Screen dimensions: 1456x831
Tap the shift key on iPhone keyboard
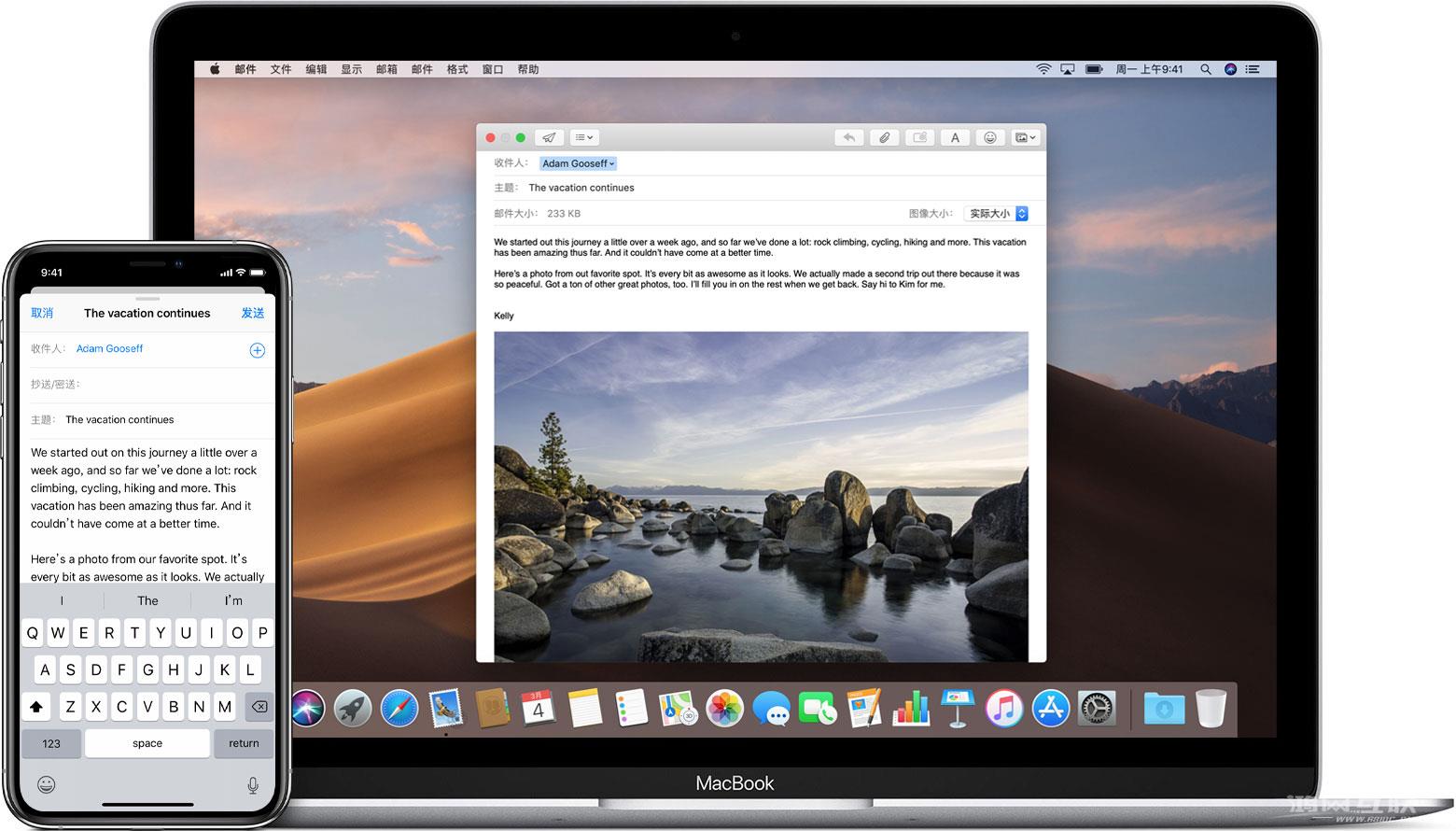click(x=36, y=707)
